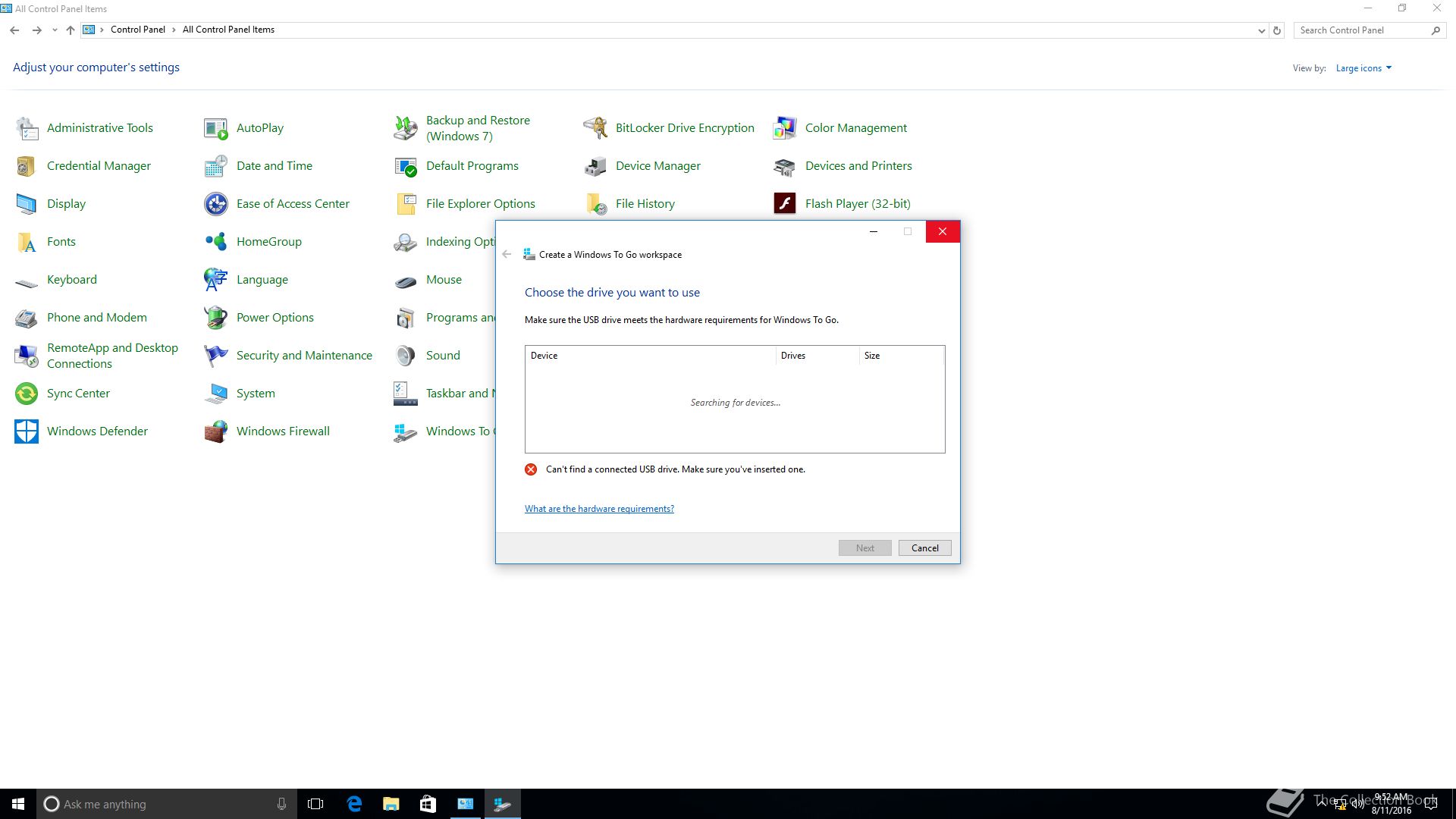Select the Windows To Go taskbar button
This screenshot has height=819, width=1456.
point(502,804)
